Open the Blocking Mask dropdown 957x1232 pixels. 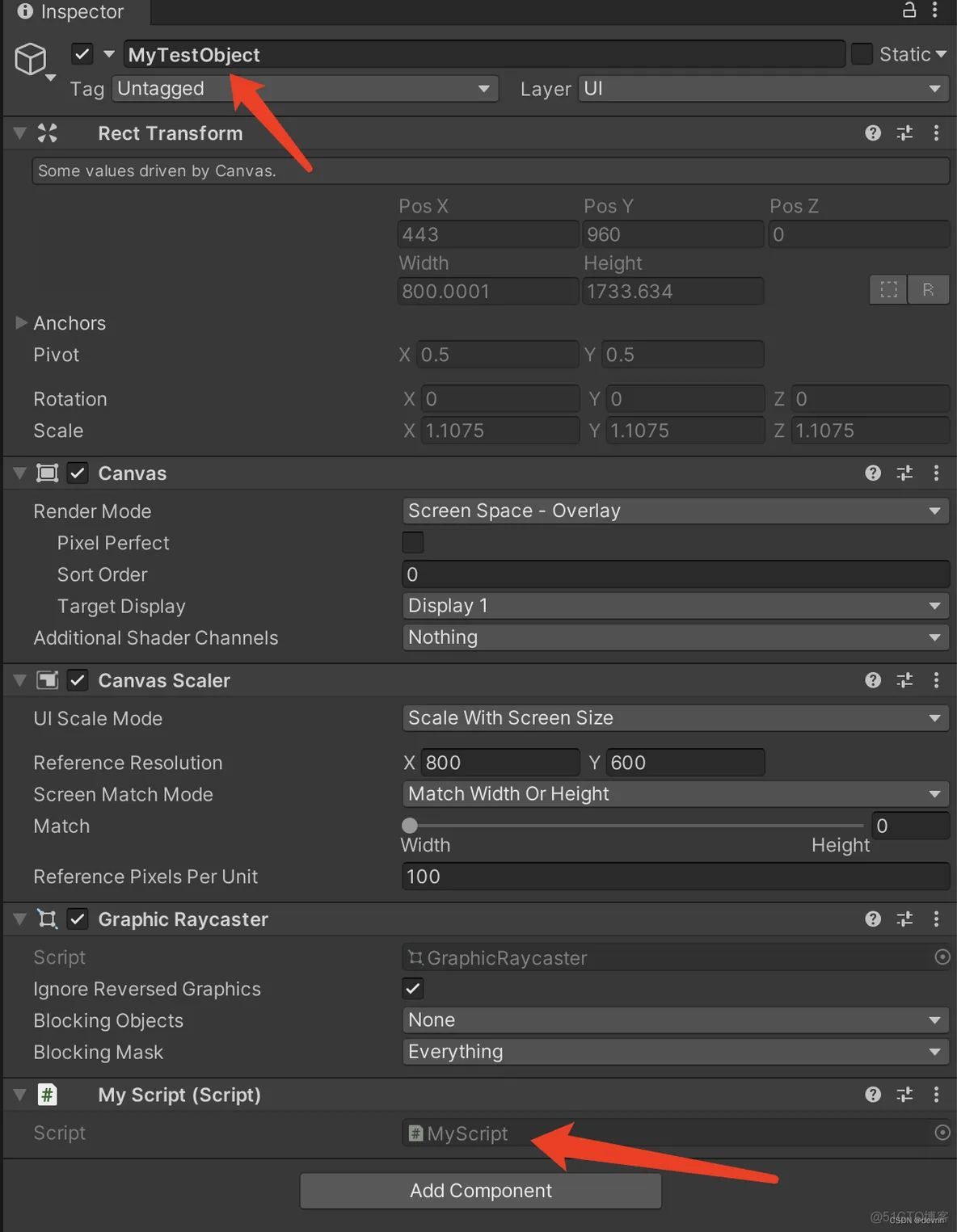(x=676, y=1051)
